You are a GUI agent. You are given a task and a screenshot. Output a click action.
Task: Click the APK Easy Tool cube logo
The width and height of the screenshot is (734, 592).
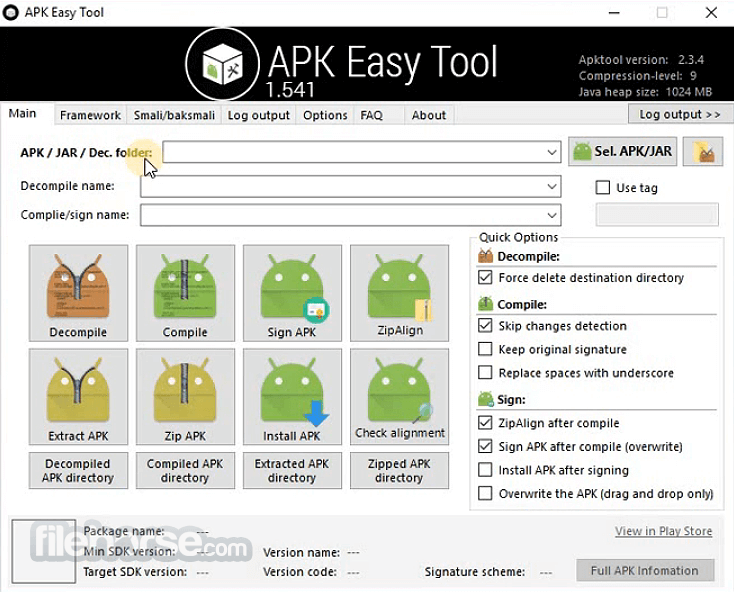tap(222, 64)
